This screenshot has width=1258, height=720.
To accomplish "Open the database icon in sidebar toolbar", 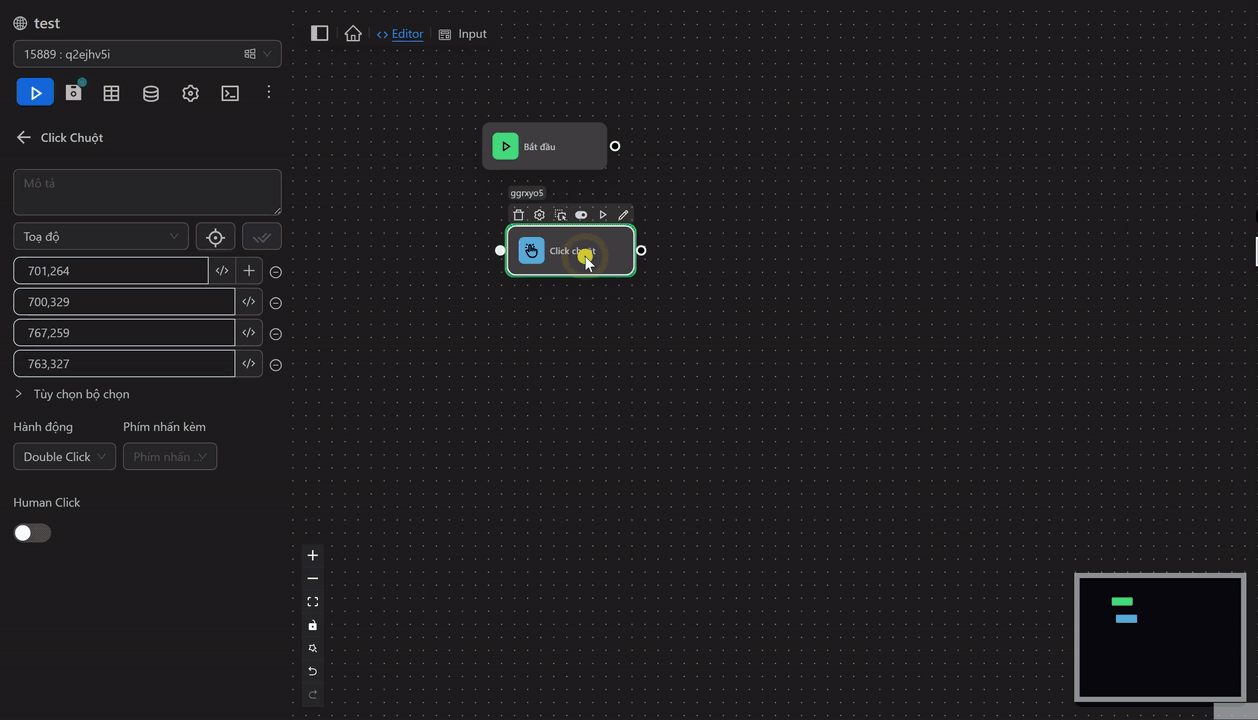I will pos(151,93).
